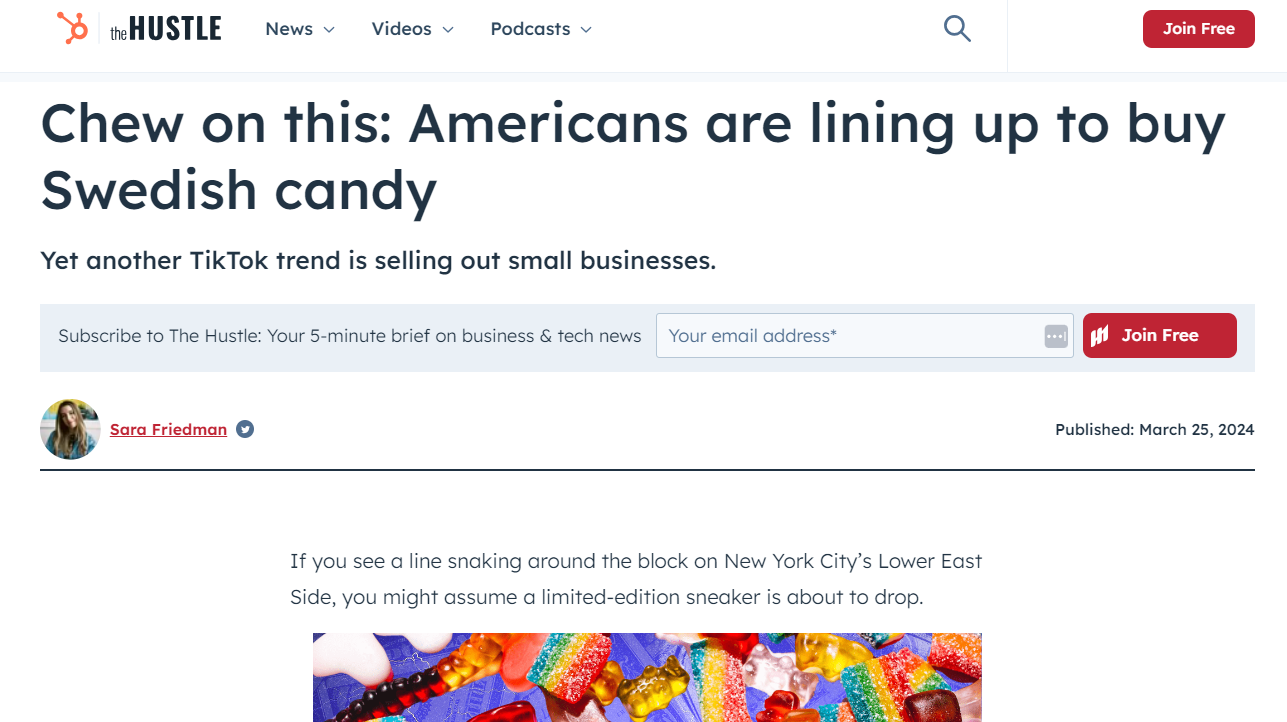Viewport: 1287px width, 722px height.
Task: Select the Videos menu label
Action: (x=401, y=29)
